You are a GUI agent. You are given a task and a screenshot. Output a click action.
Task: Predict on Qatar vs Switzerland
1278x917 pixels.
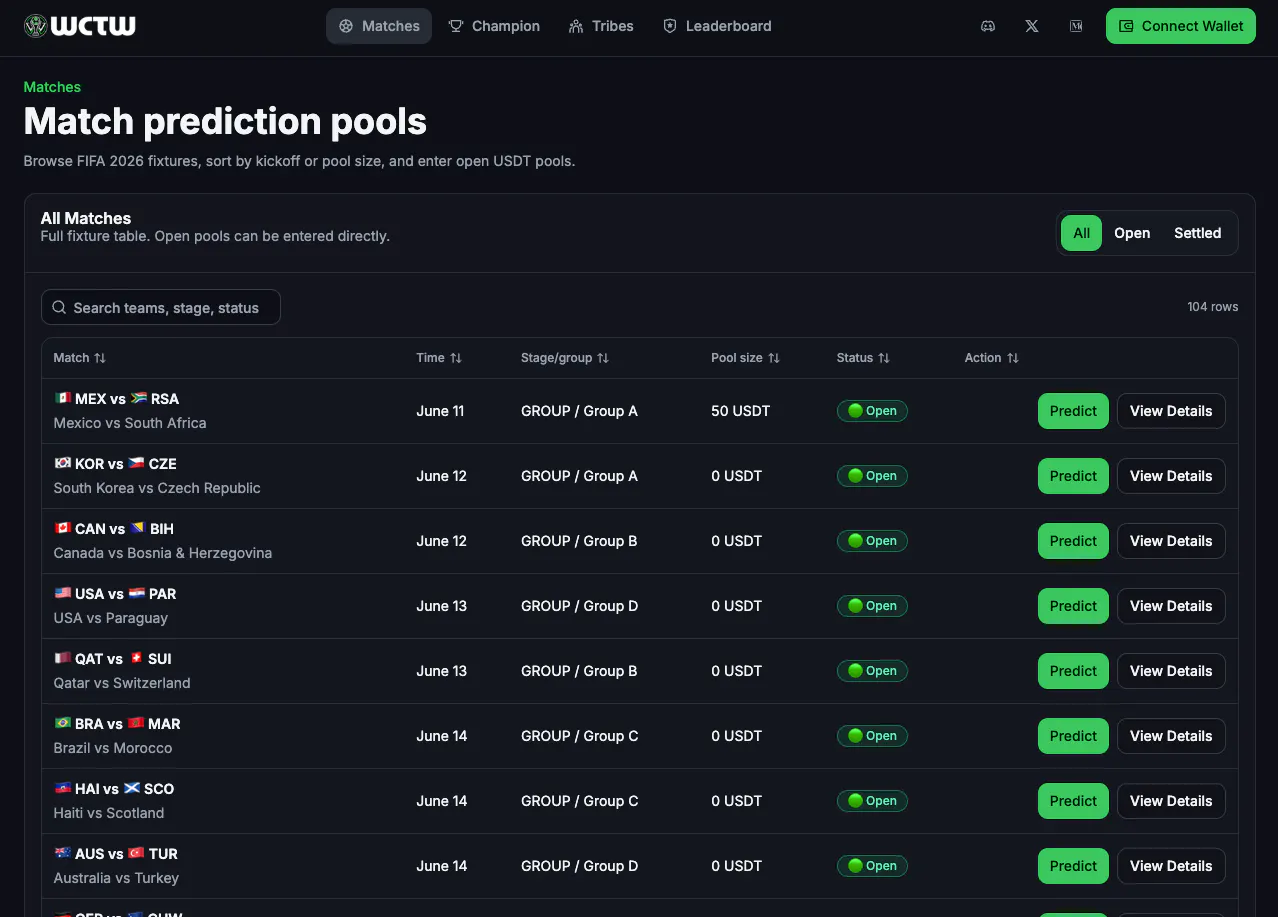tap(1073, 671)
